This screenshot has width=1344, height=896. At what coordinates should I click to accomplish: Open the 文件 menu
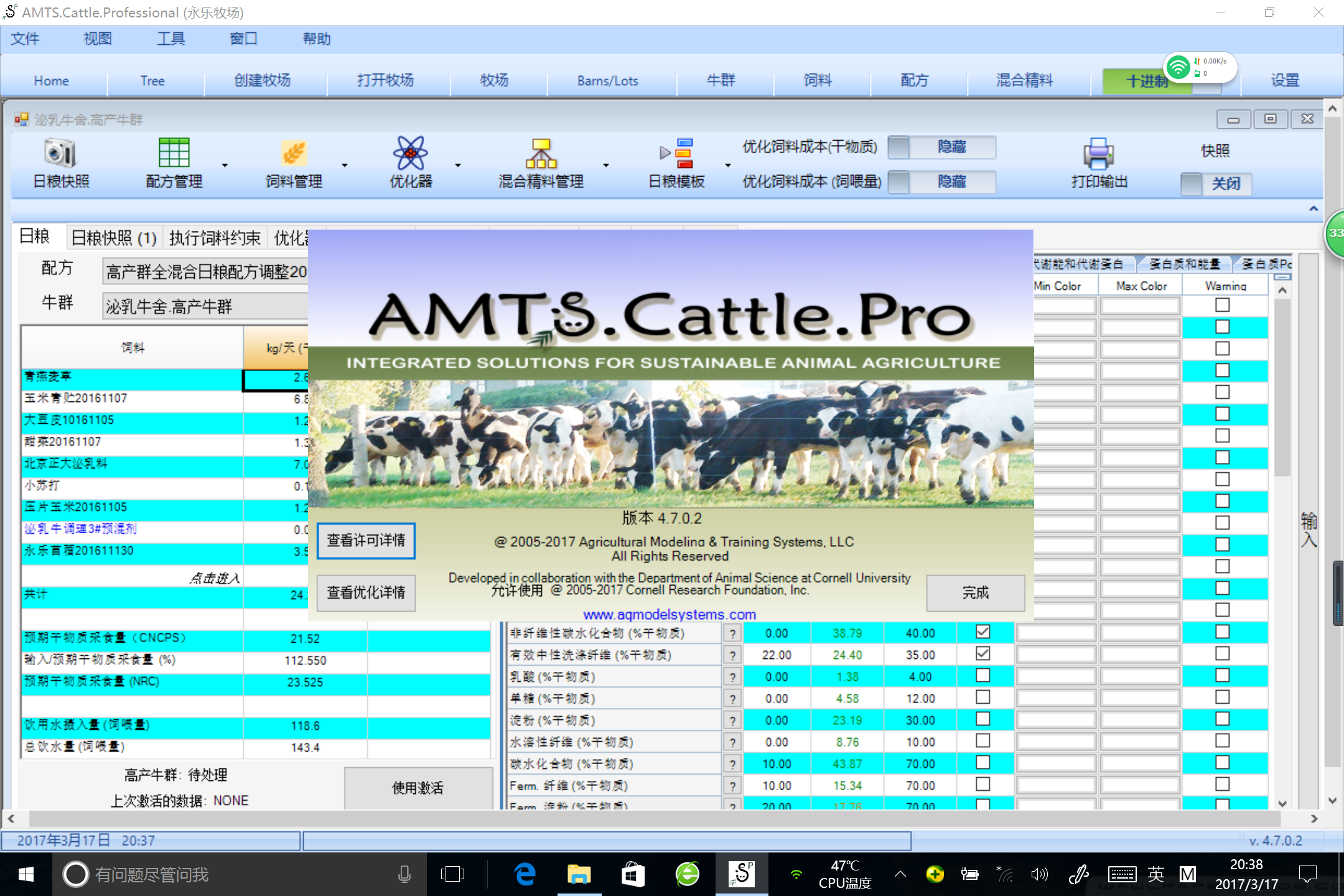[26, 39]
